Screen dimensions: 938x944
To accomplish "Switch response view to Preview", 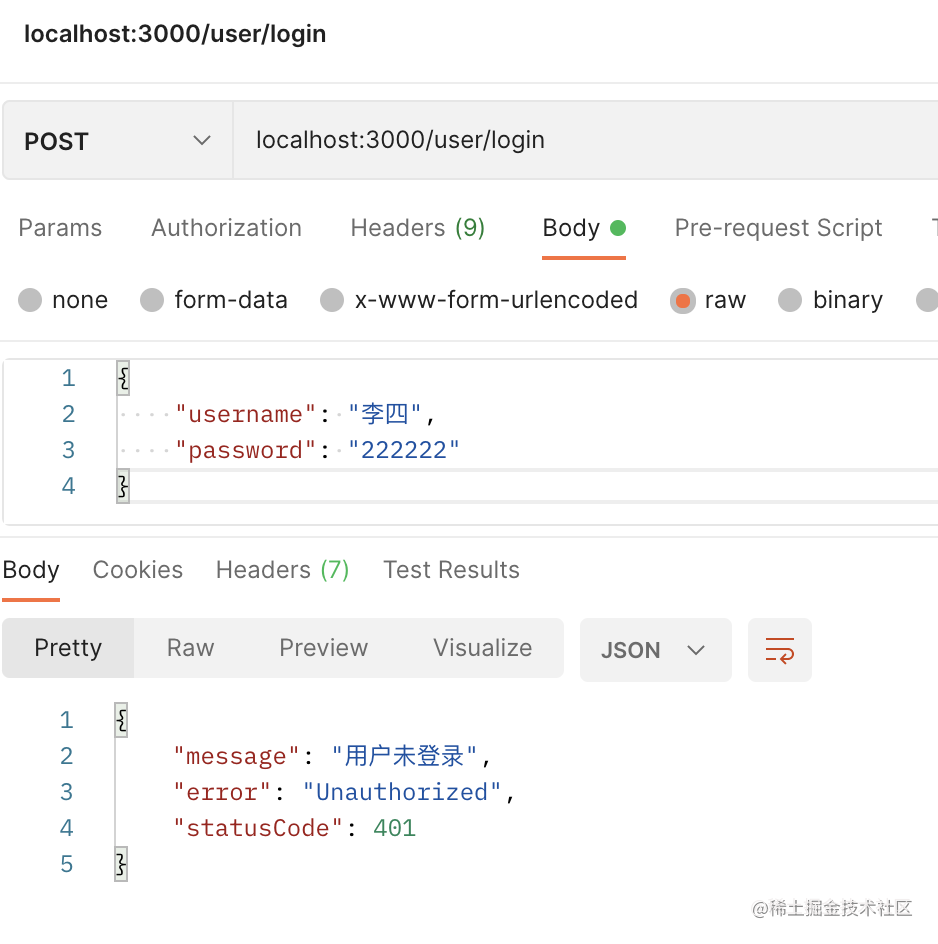I will tap(323, 648).
